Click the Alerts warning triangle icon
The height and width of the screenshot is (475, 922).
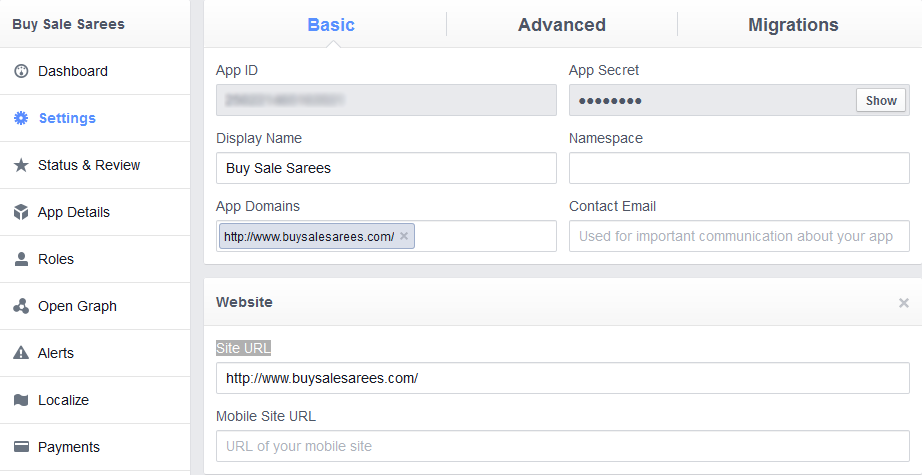pyautogui.click(x=21, y=353)
